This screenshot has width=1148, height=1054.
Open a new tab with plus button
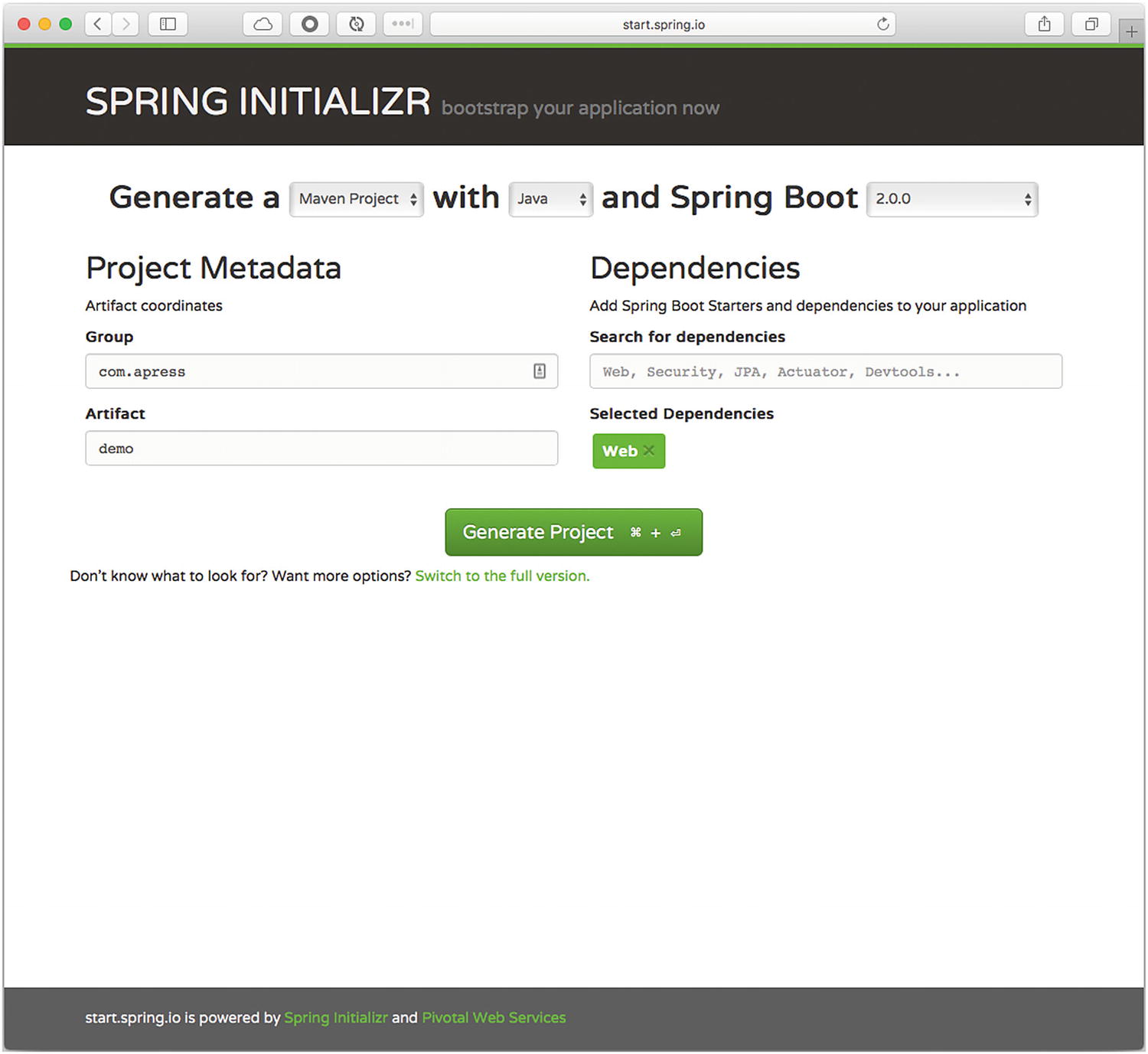click(1131, 31)
